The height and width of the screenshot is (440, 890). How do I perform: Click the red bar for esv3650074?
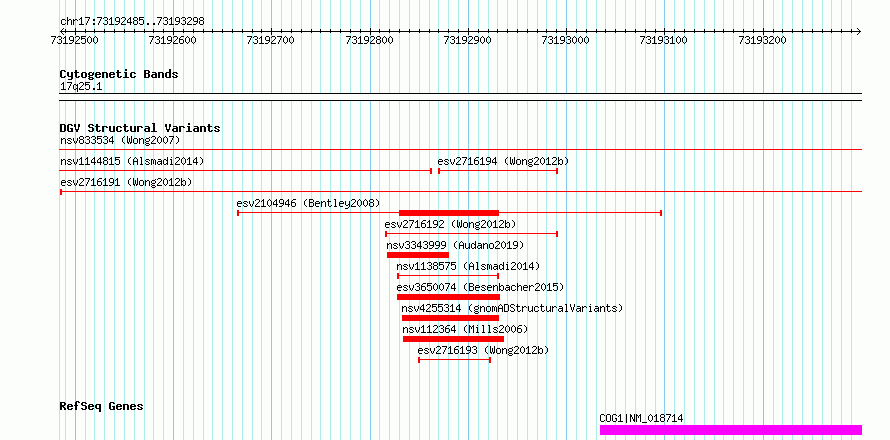(x=448, y=297)
